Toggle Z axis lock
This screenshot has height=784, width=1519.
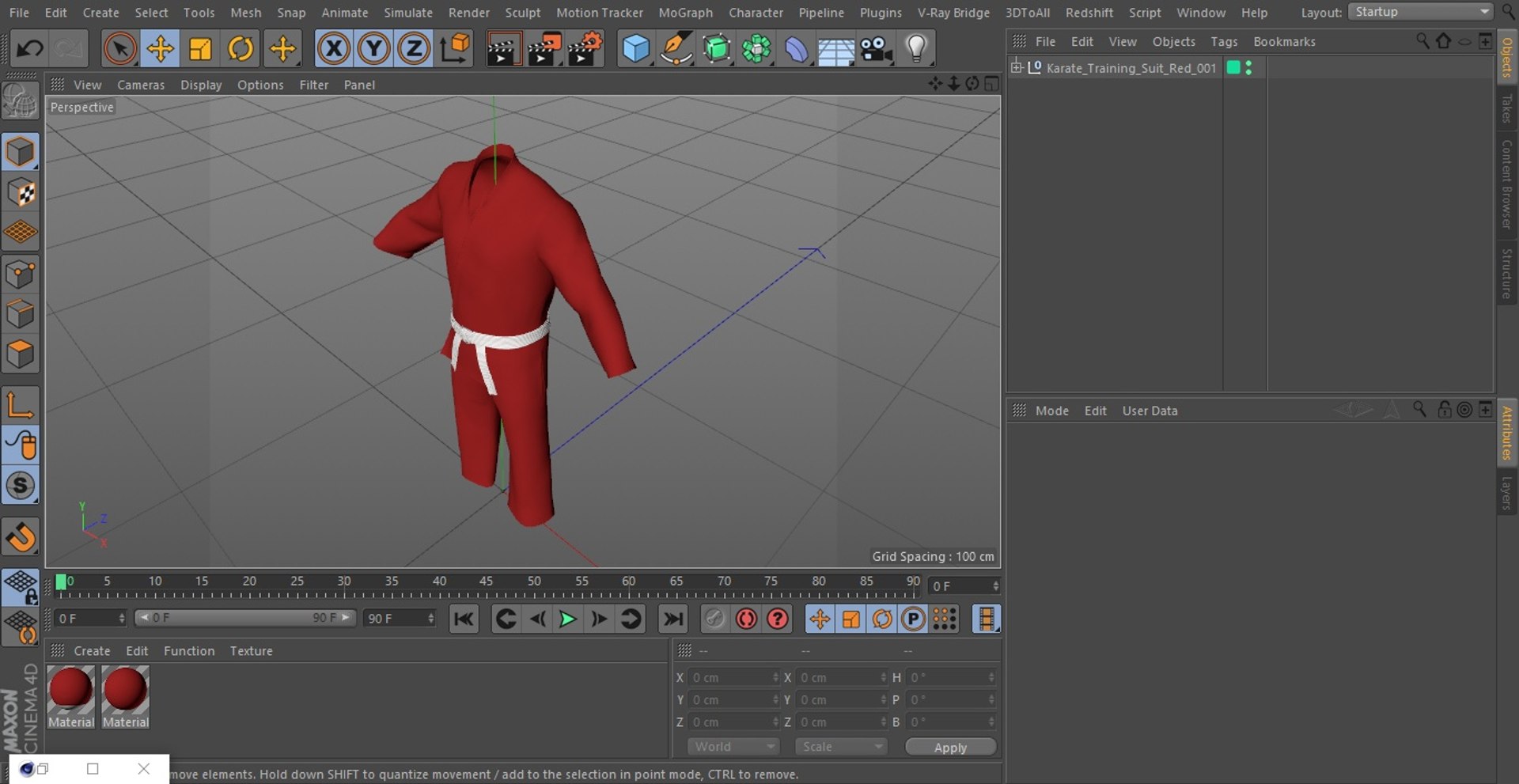coord(414,49)
